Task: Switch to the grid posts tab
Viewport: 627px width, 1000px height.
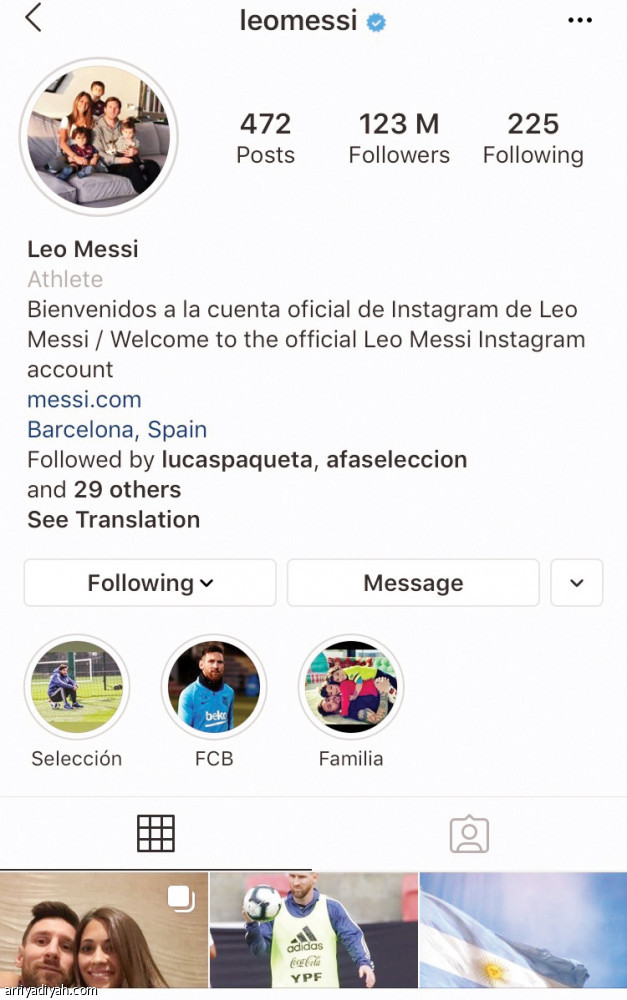Action: coord(156,833)
